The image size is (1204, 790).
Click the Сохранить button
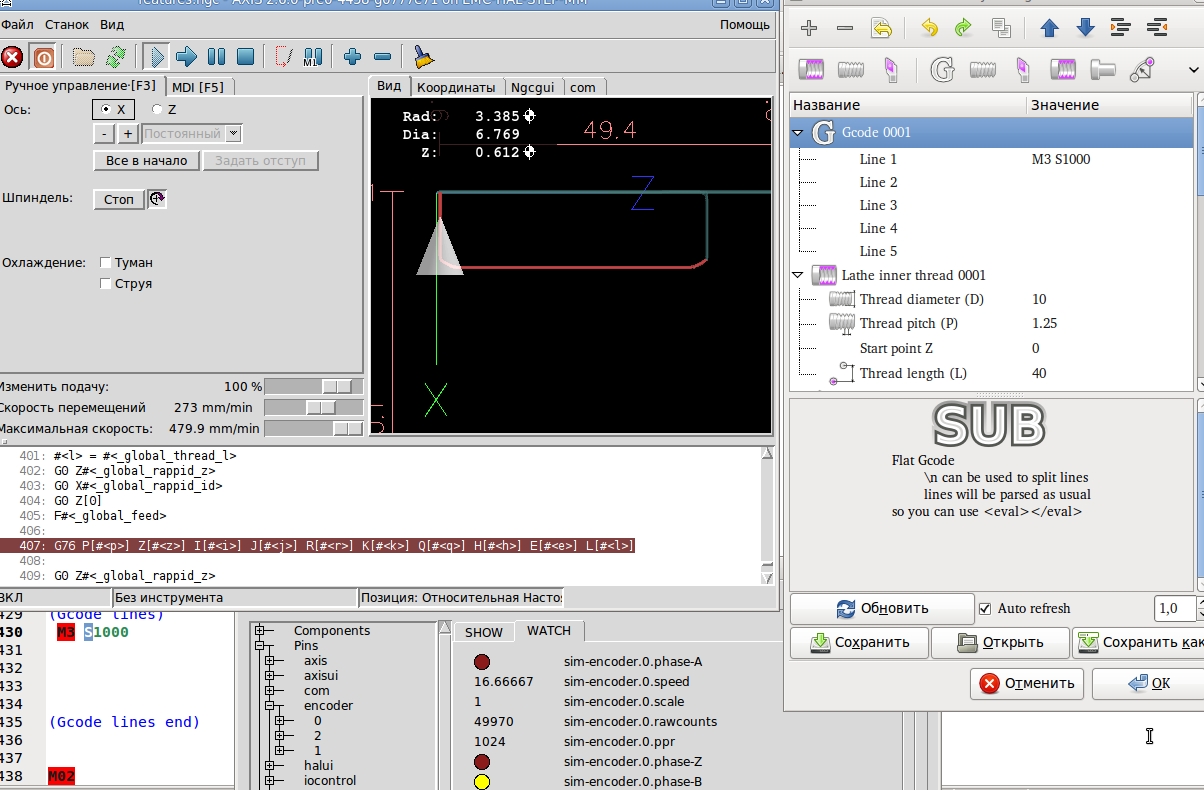tap(859, 642)
